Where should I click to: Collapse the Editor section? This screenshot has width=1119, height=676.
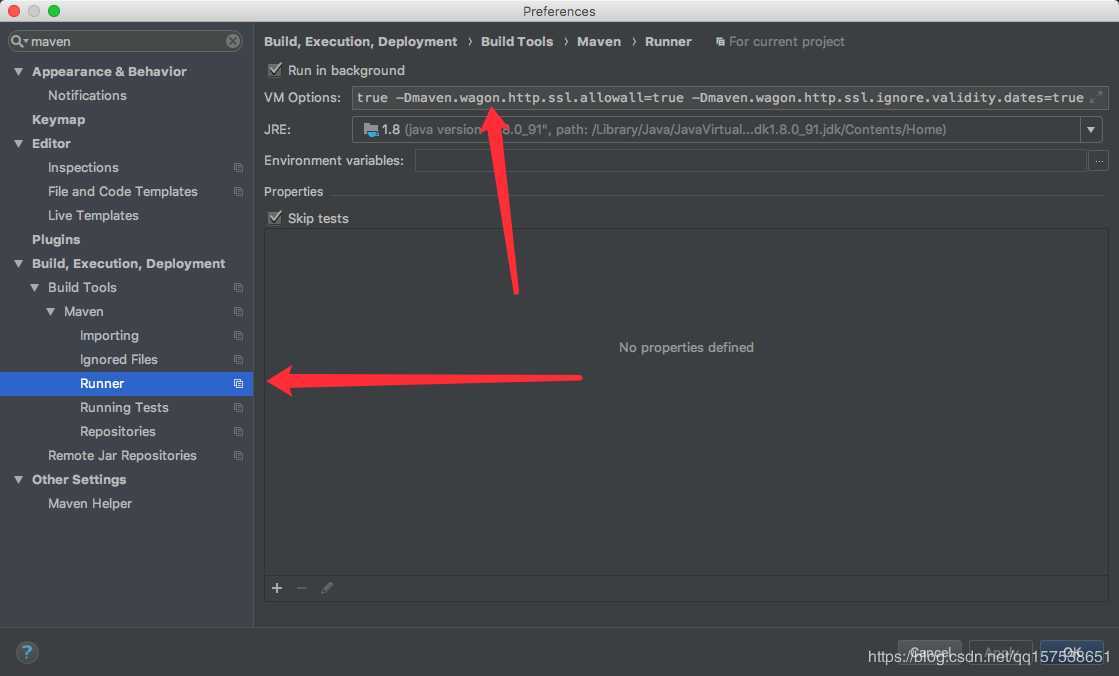[x=19, y=143]
